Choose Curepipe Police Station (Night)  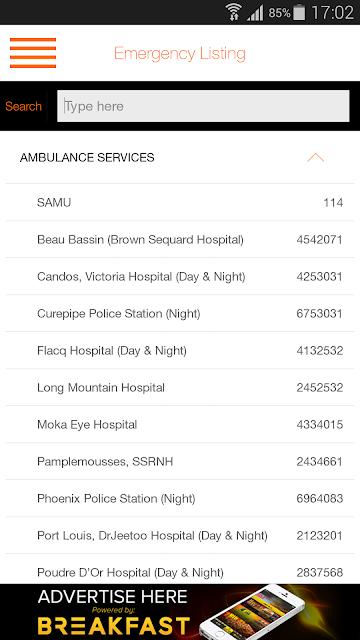[x=180, y=313]
